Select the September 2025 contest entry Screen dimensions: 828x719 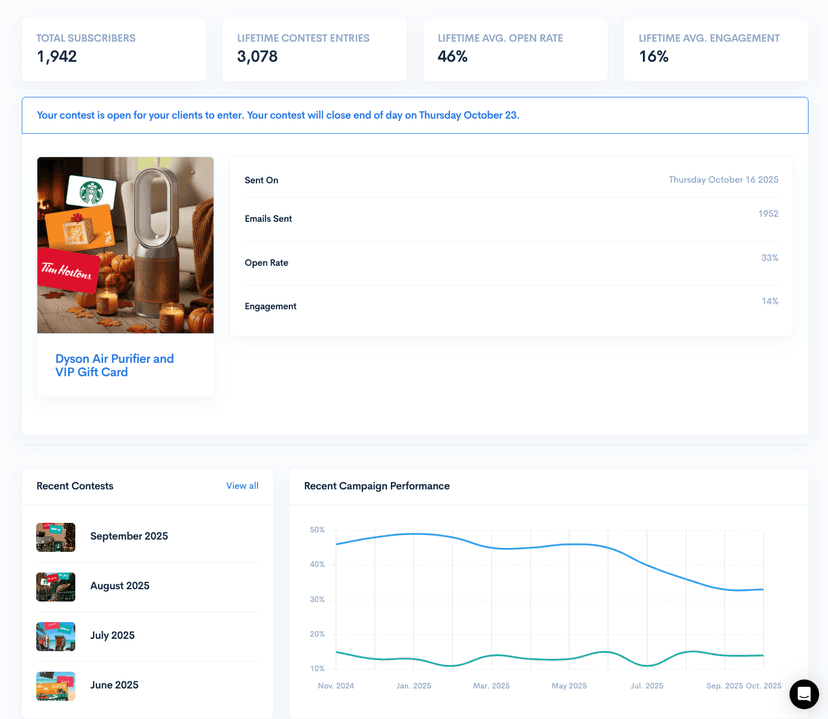point(129,536)
